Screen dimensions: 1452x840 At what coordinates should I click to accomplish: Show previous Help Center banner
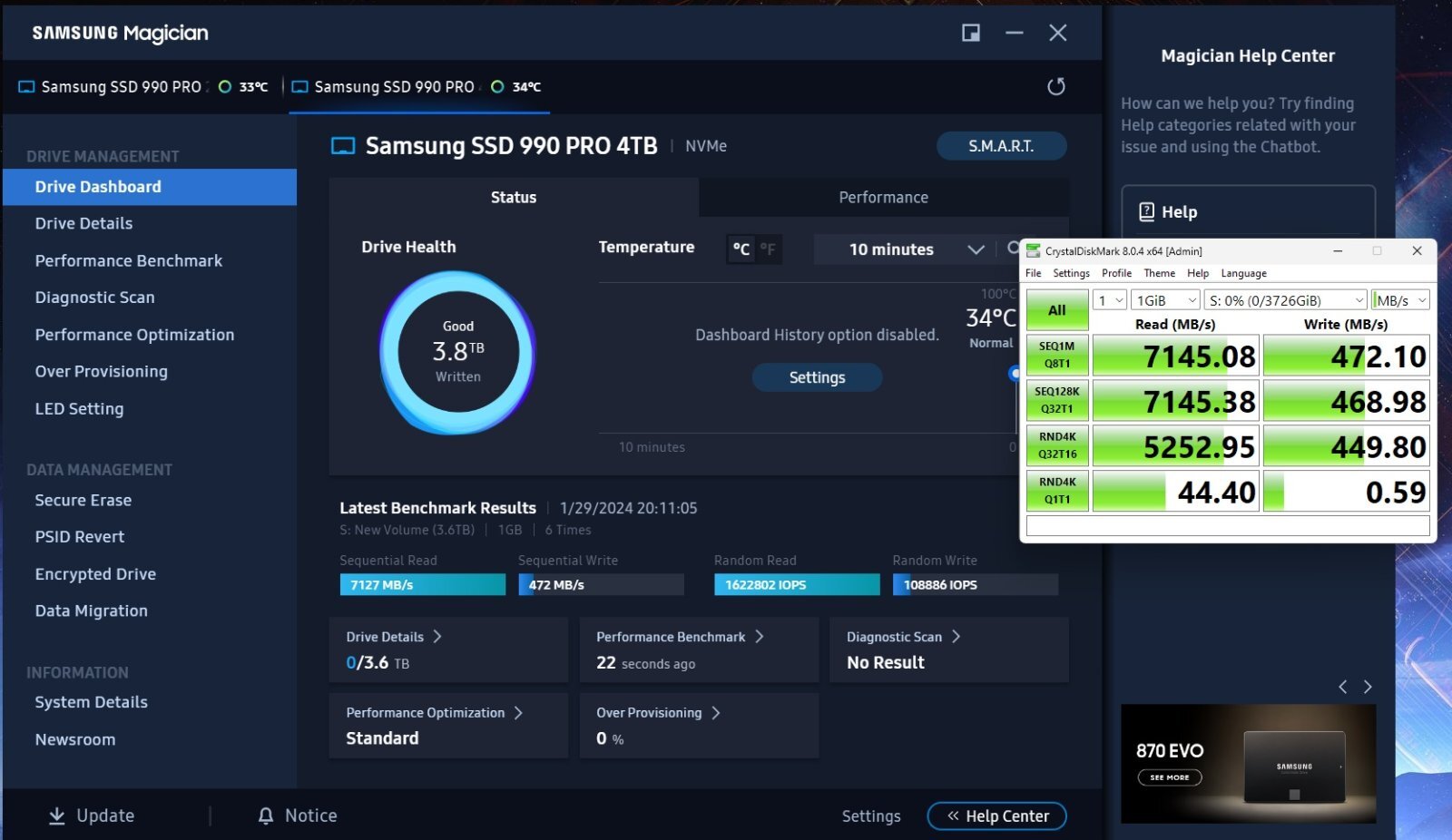click(1343, 687)
